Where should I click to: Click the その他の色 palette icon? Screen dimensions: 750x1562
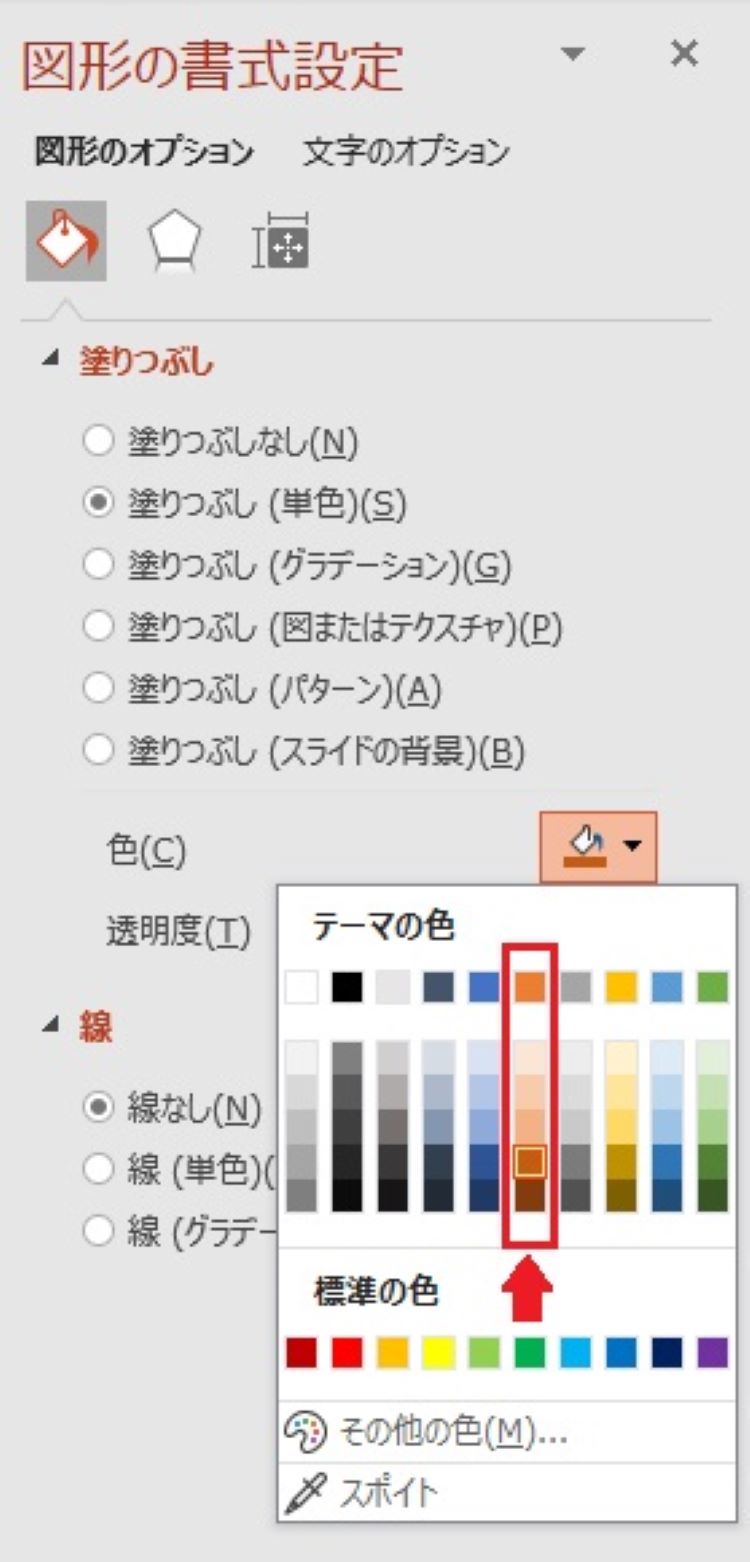[304, 1433]
